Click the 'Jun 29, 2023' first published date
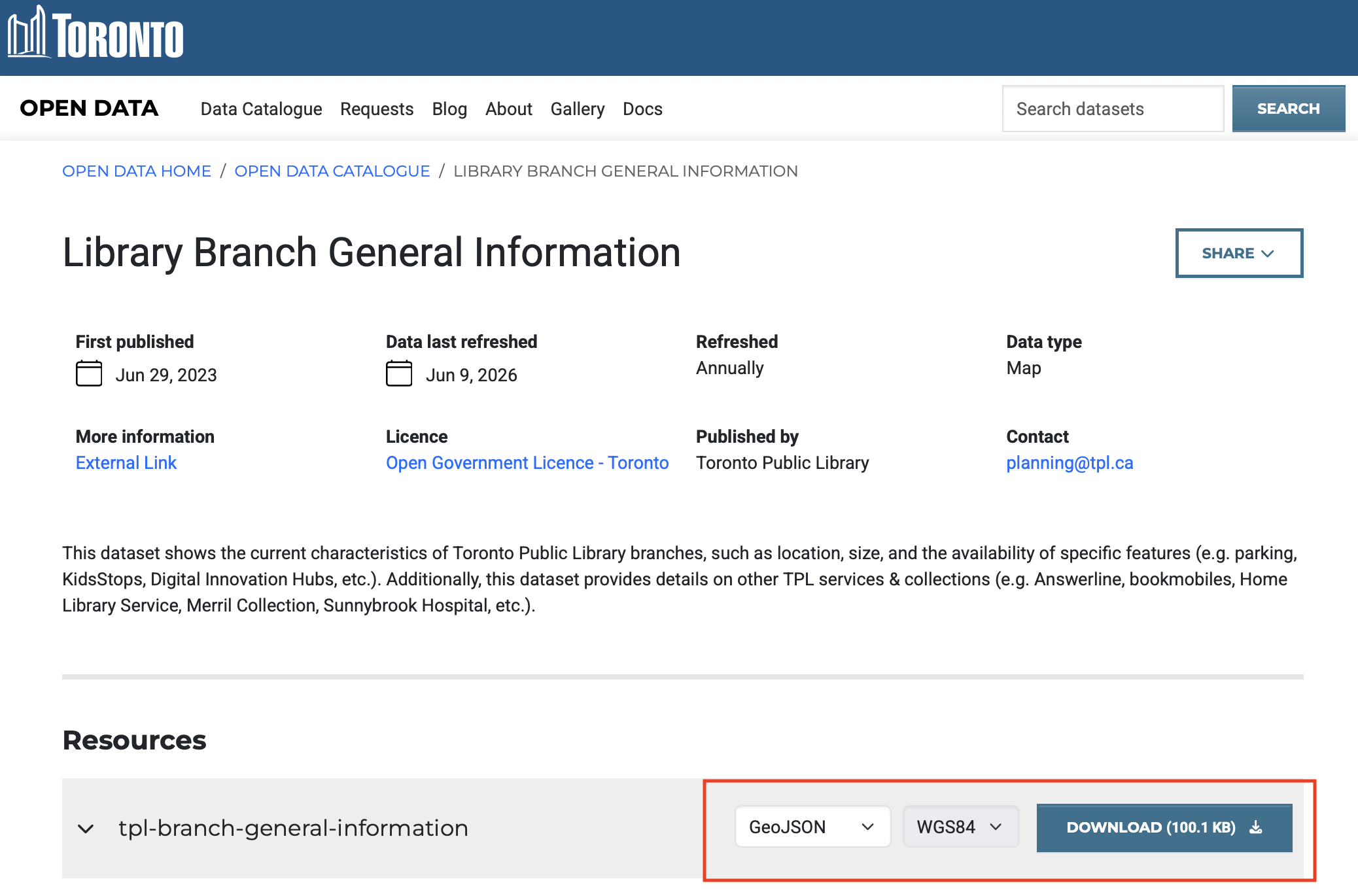 [166, 375]
